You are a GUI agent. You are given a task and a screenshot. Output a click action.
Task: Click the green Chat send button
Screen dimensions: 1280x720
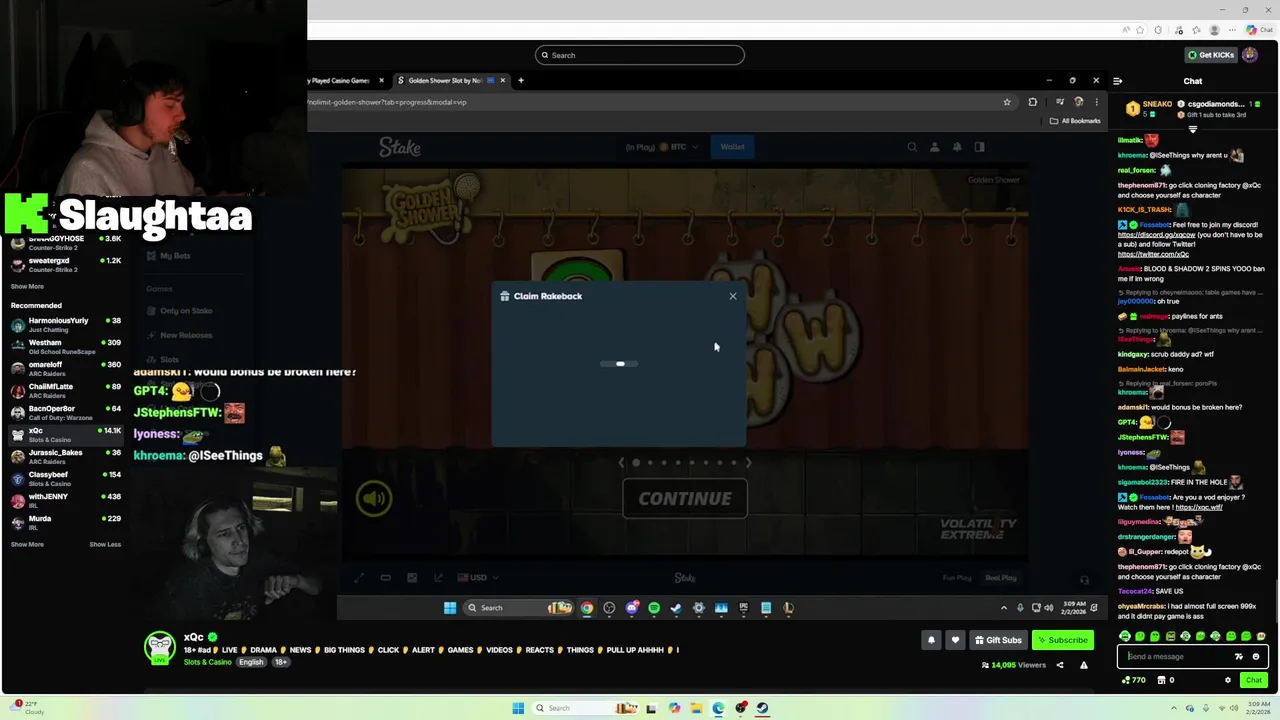click(1253, 680)
